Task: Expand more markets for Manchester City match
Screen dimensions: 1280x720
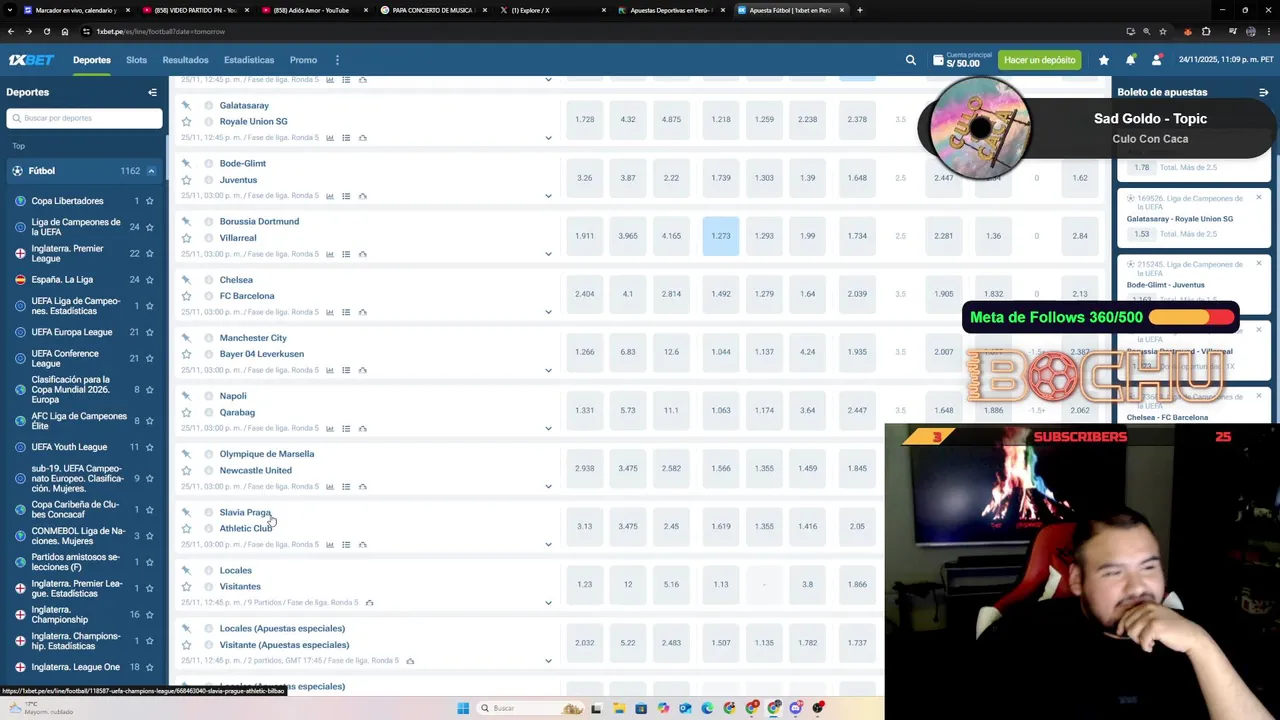Action: coord(548,370)
